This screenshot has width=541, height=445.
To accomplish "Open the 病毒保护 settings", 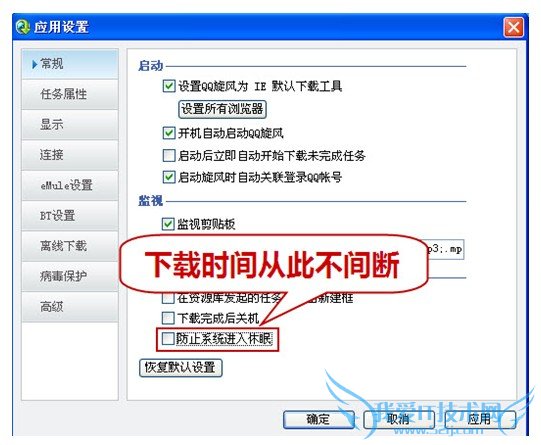I will point(70,276).
